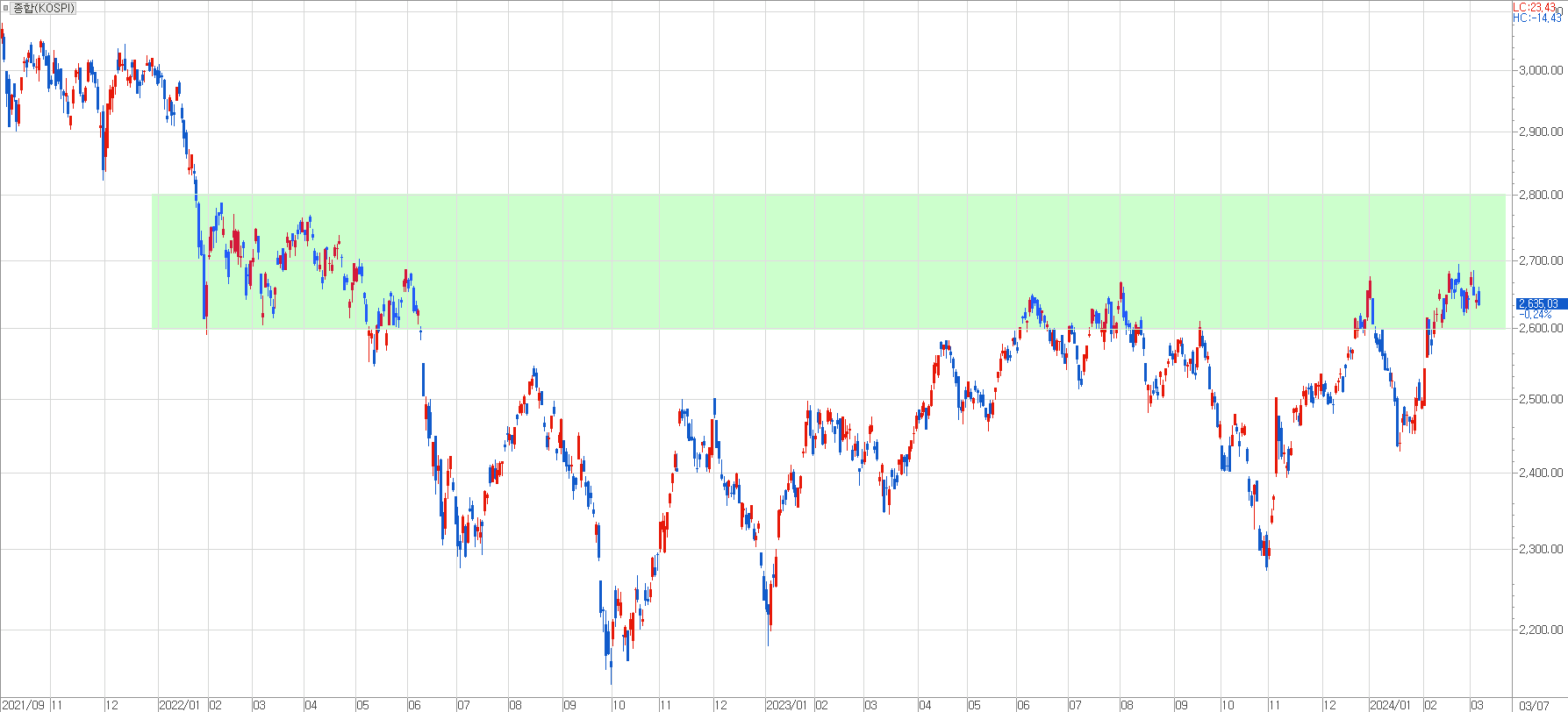Click the -0.24% change label
The height and width of the screenshot is (712, 1568).
[x=1536, y=314]
